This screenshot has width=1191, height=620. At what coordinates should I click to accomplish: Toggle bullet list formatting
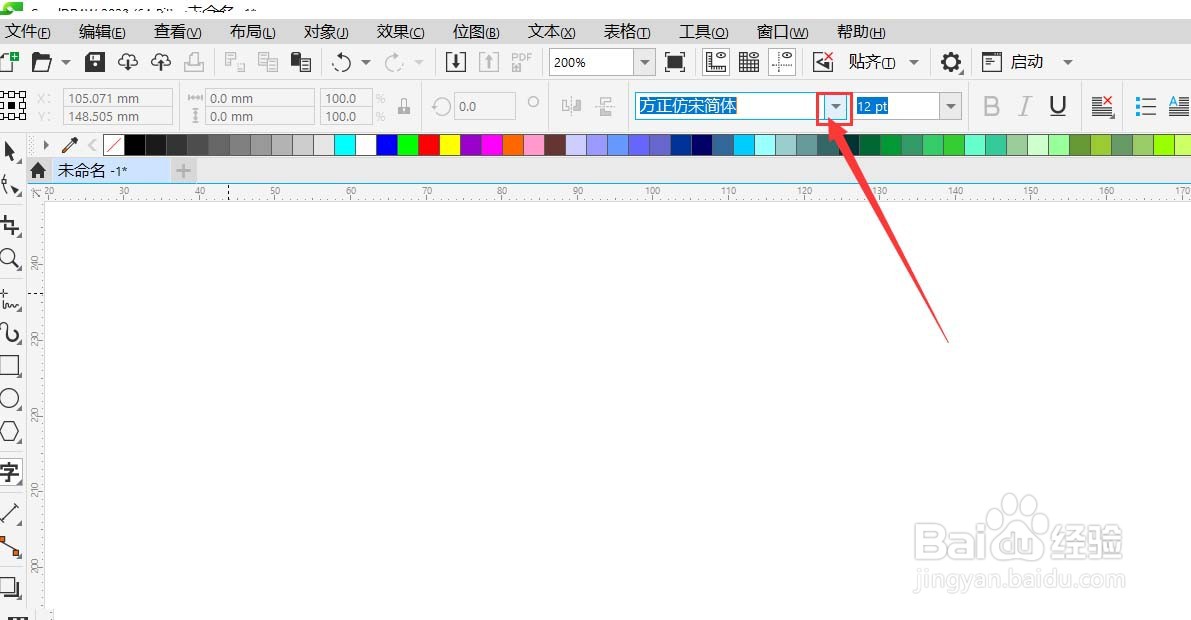[1145, 106]
